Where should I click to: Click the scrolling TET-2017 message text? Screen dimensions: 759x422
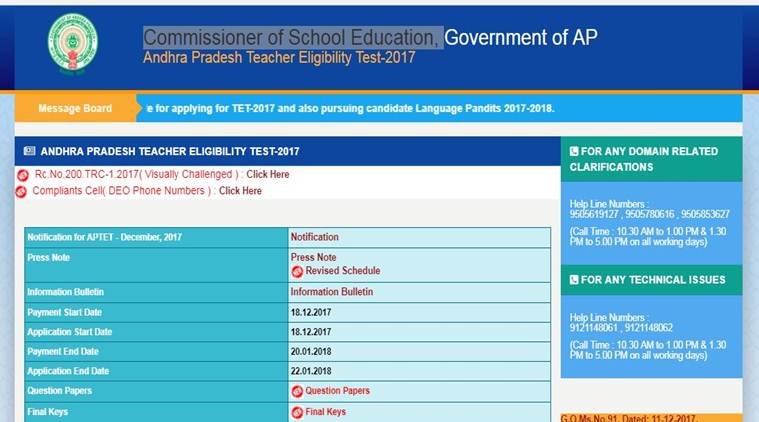click(x=350, y=108)
